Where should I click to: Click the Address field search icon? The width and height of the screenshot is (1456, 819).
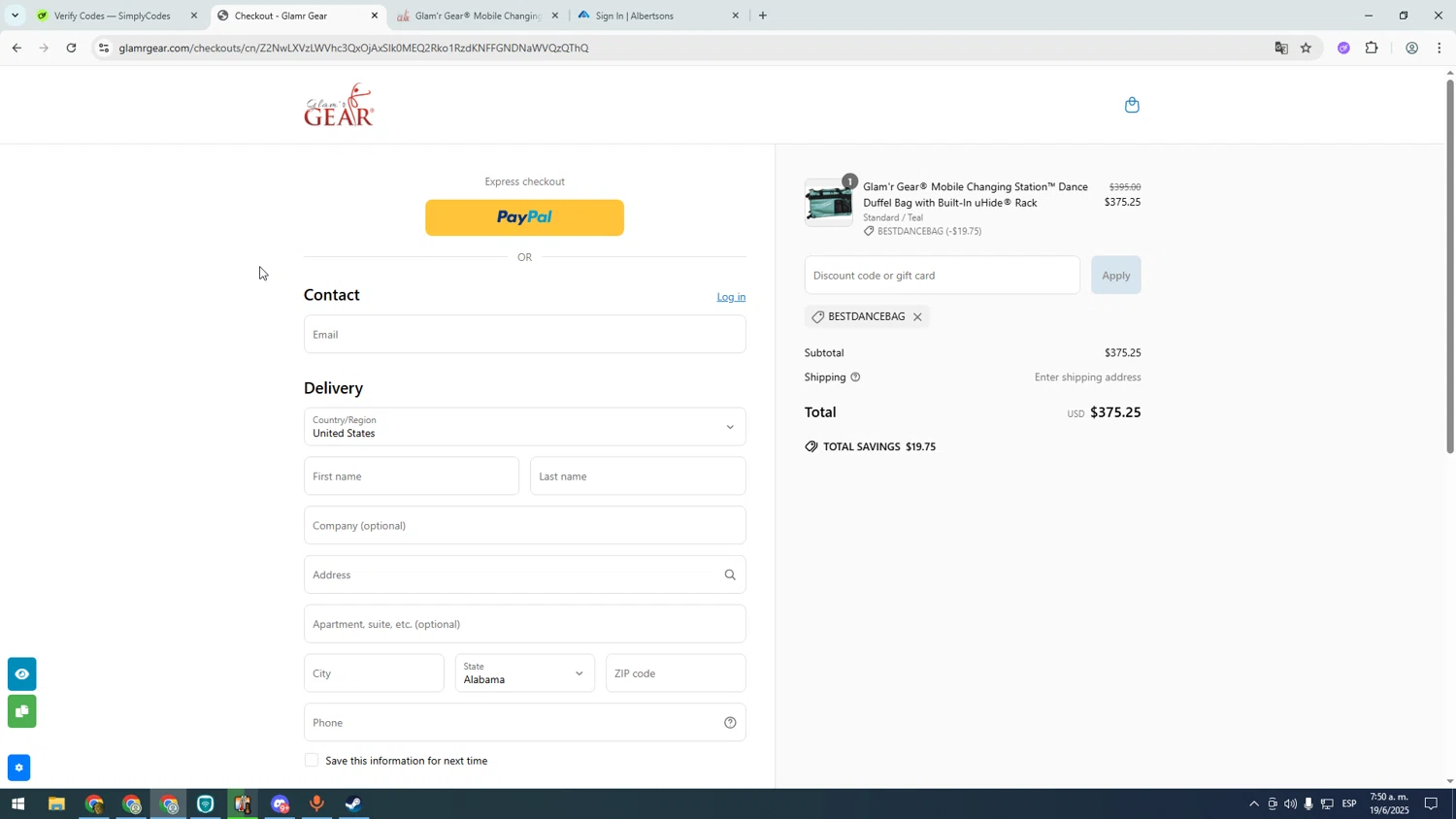point(730,574)
